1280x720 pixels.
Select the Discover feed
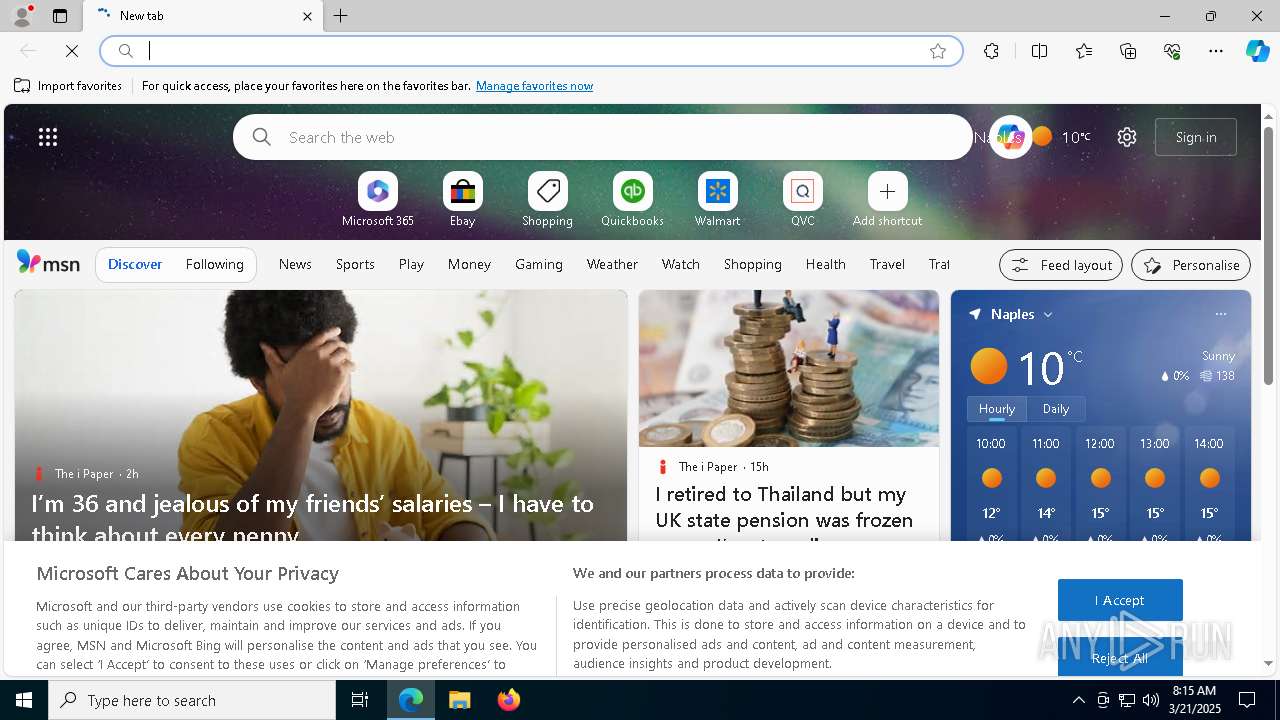coord(135,264)
